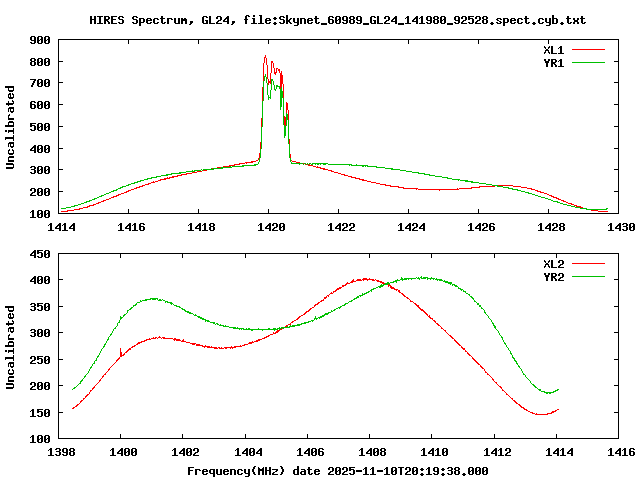
Task: Click the 1408 tick label on bottom plot
Action: tap(372, 452)
